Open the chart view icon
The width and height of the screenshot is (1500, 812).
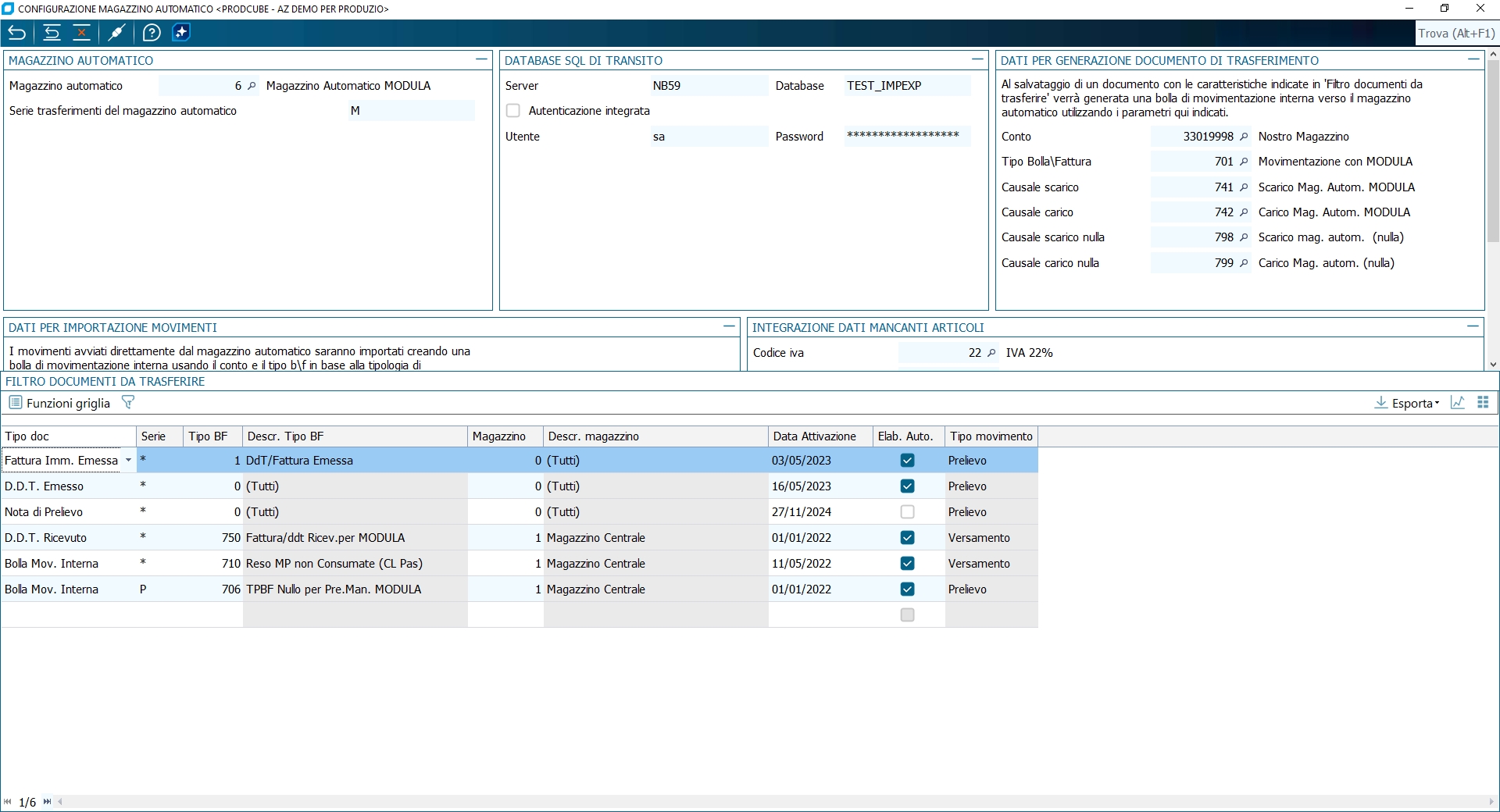tap(1457, 403)
